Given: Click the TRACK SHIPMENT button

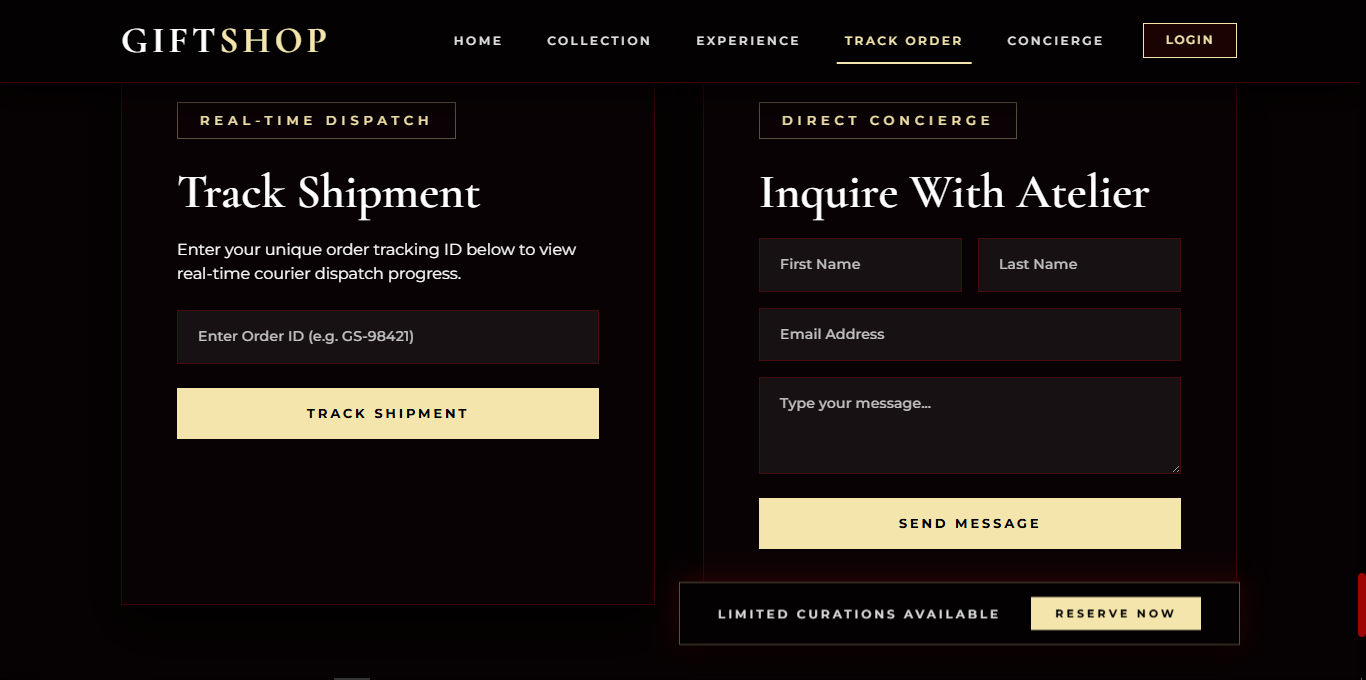Looking at the screenshot, I should [388, 413].
